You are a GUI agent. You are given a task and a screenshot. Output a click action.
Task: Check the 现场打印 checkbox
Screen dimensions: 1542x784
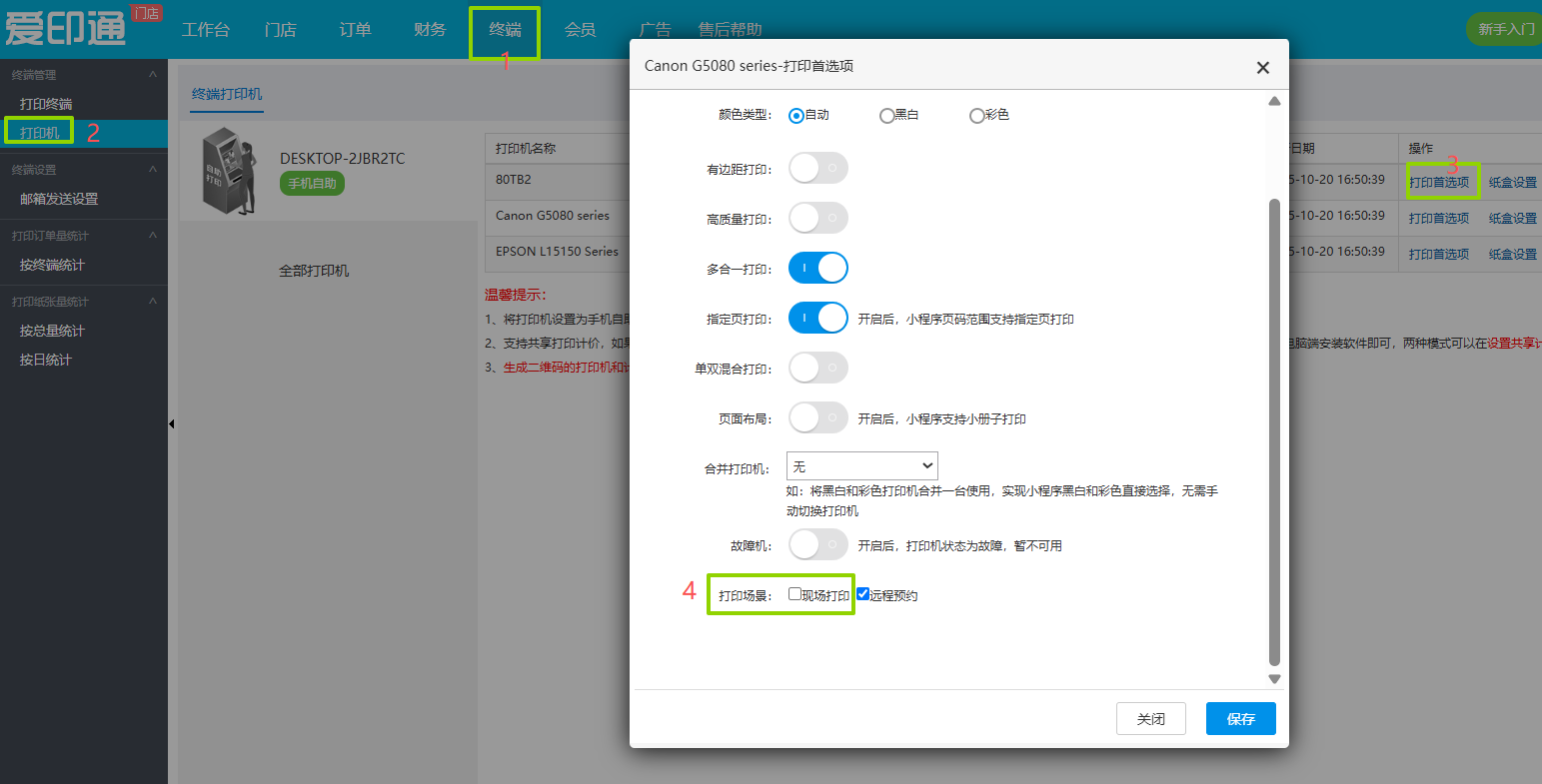click(x=794, y=594)
